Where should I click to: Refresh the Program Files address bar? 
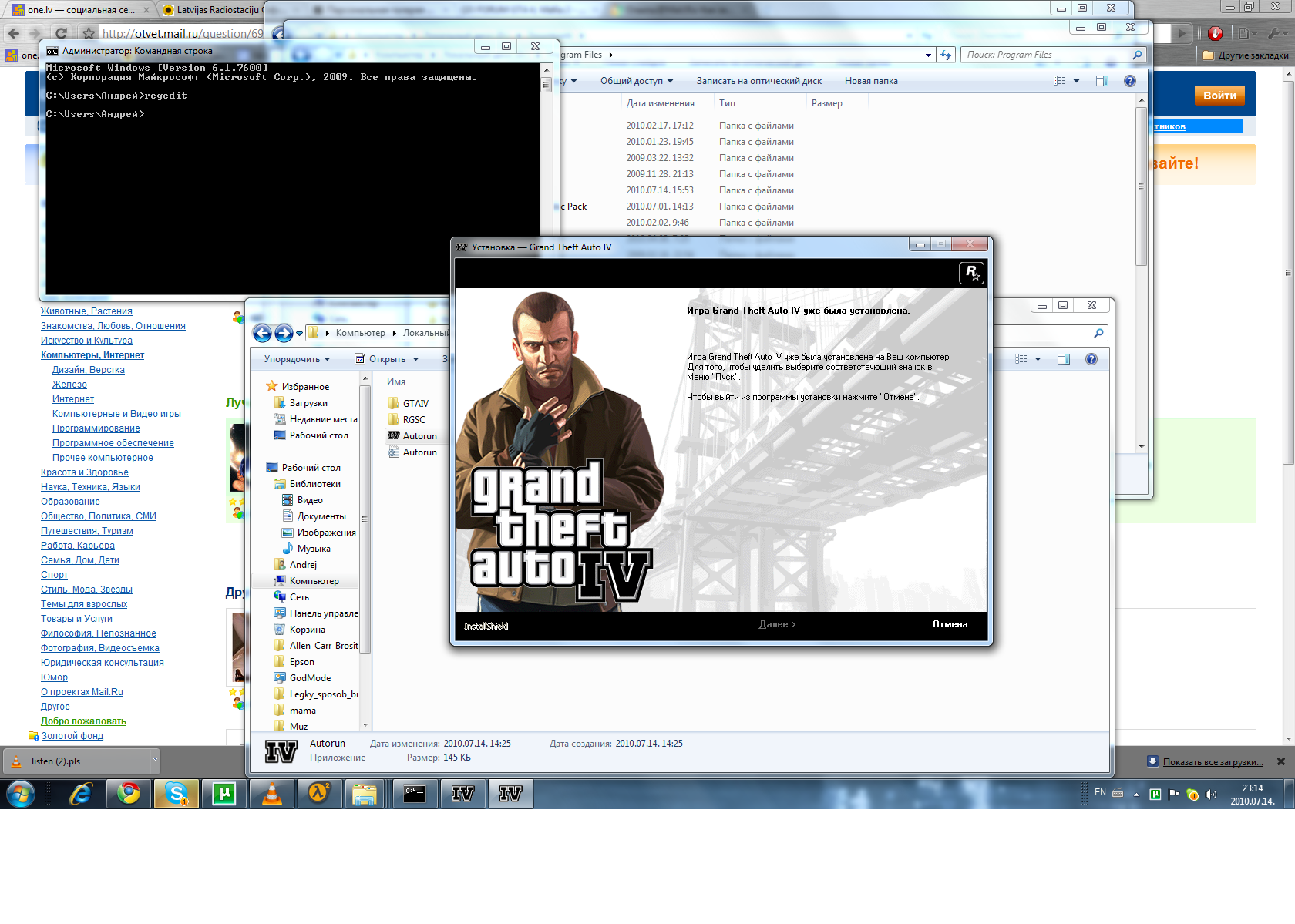pos(946,55)
